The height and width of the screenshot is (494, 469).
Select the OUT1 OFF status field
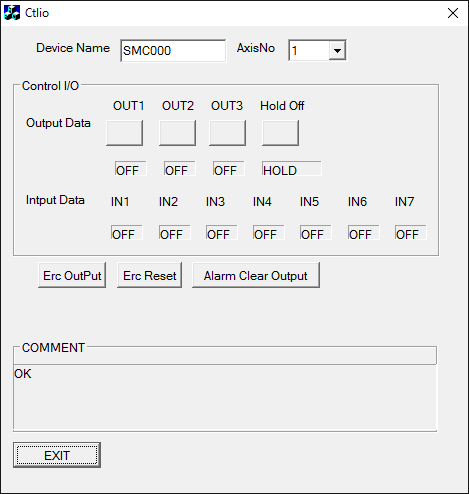(131, 169)
